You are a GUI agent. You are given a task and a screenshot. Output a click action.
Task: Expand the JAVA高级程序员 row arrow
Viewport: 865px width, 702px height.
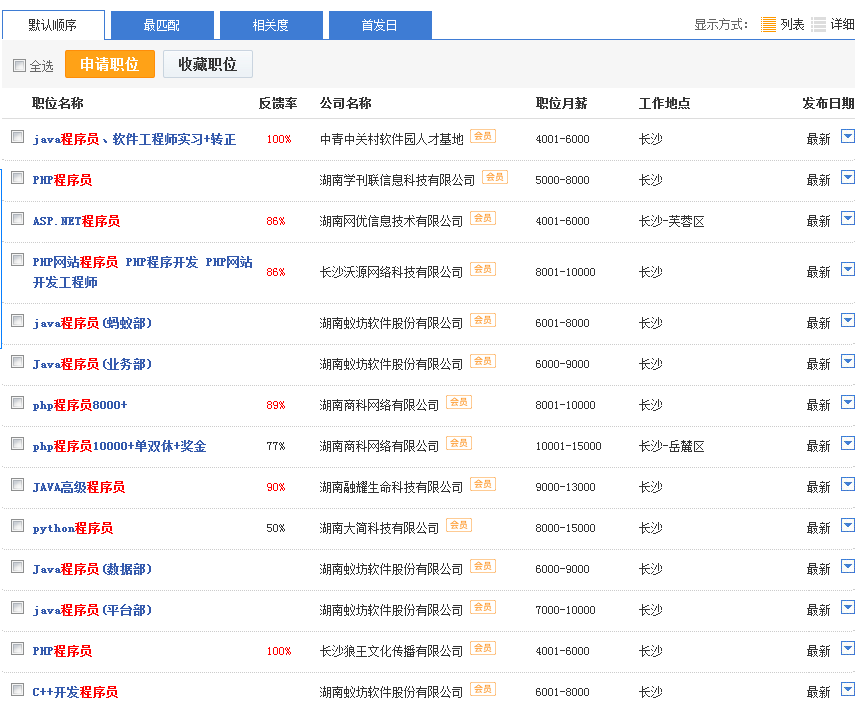click(848, 484)
